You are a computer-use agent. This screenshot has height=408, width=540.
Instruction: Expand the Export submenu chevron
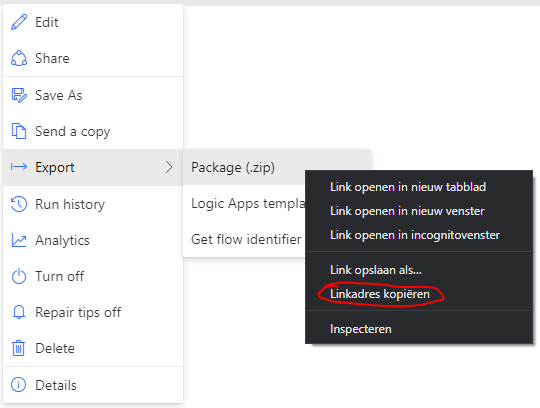click(x=169, y=167)
